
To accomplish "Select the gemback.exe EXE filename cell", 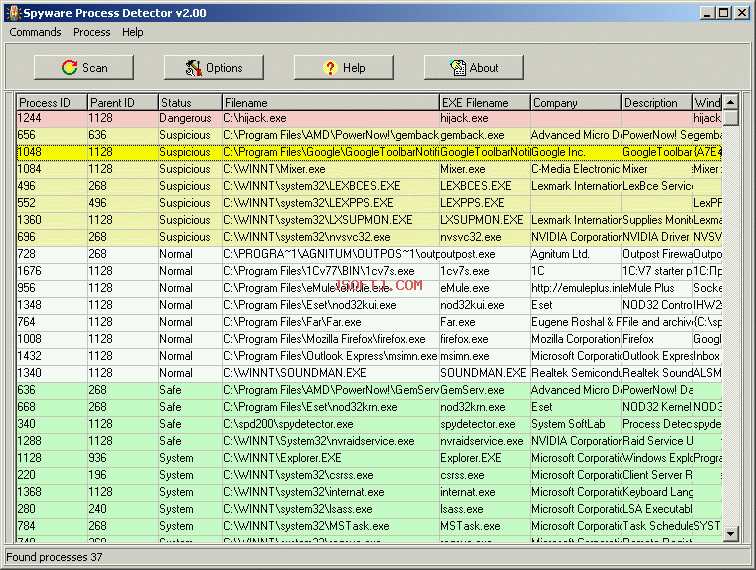I will point(485,135).
